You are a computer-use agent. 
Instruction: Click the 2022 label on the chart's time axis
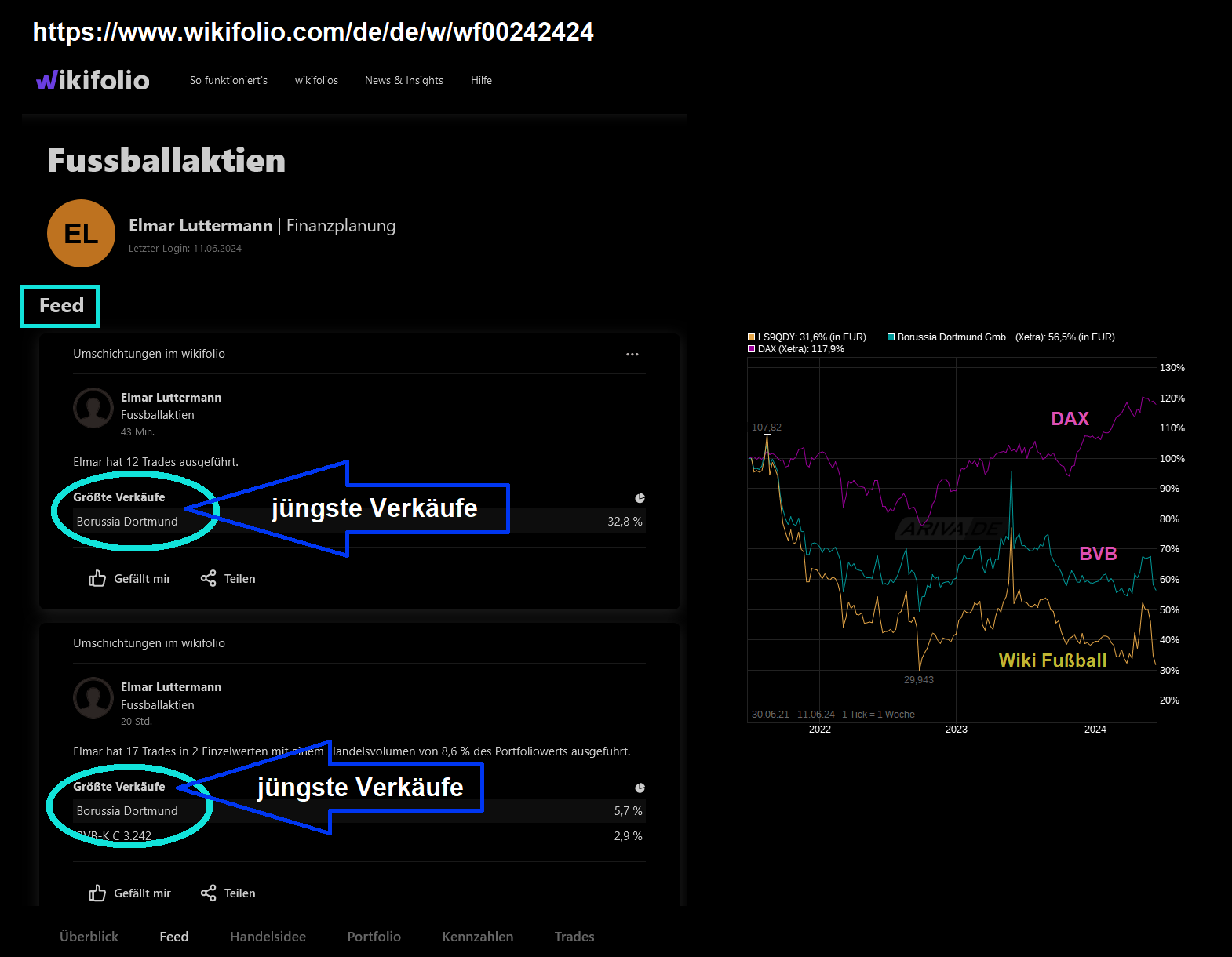tap(820, 730)
